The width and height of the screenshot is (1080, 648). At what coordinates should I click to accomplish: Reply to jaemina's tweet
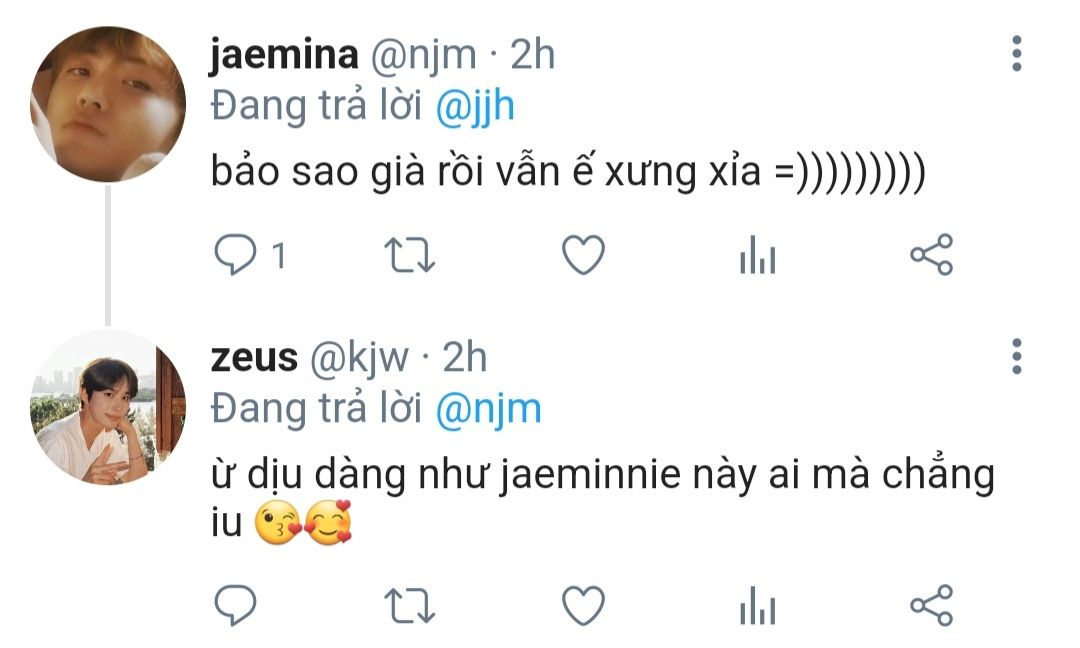[236, 255]
